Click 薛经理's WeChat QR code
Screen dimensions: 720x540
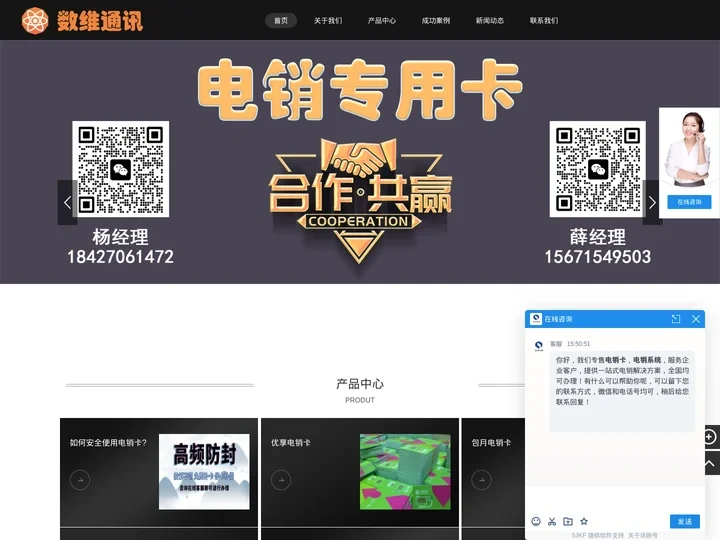[598, 169]
